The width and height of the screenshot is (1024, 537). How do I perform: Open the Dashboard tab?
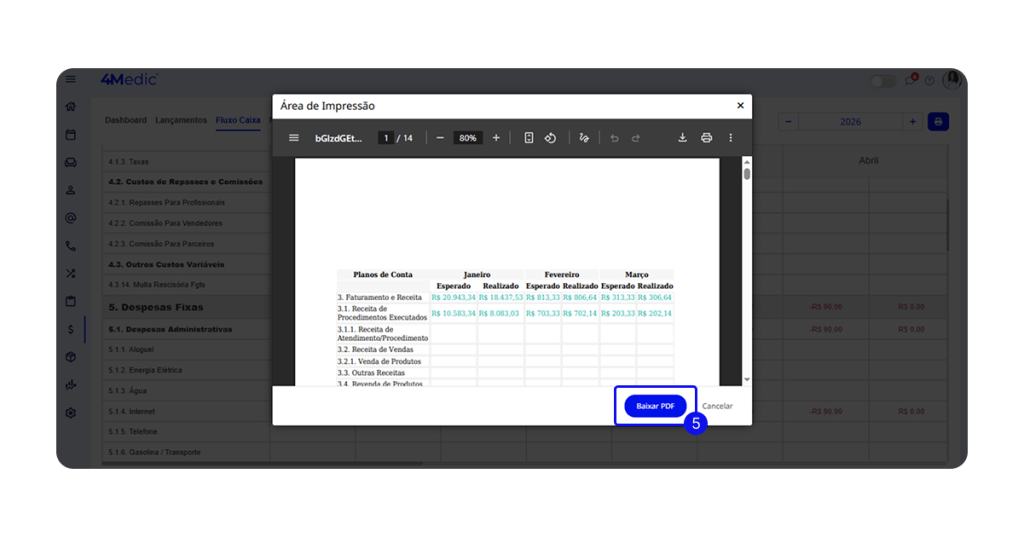(126, 120)
